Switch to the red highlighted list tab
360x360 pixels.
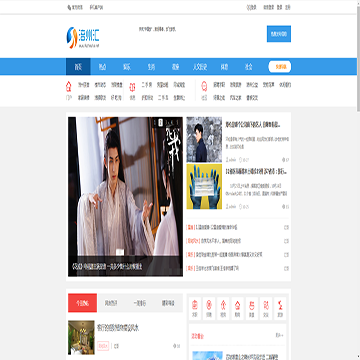point(82,303)
